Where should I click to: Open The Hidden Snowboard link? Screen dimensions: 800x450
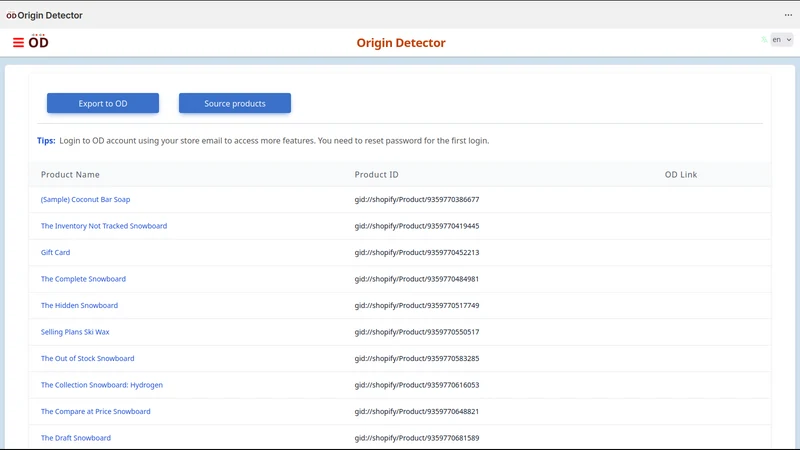(79, 306)
